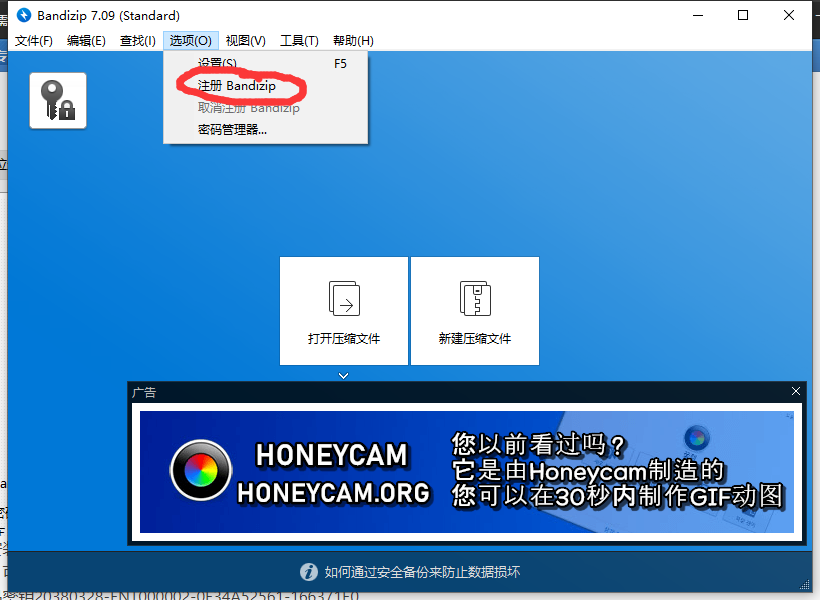The image size is (820, 600).
Task: Close the Bandizip window
Action: click(789, 15)
